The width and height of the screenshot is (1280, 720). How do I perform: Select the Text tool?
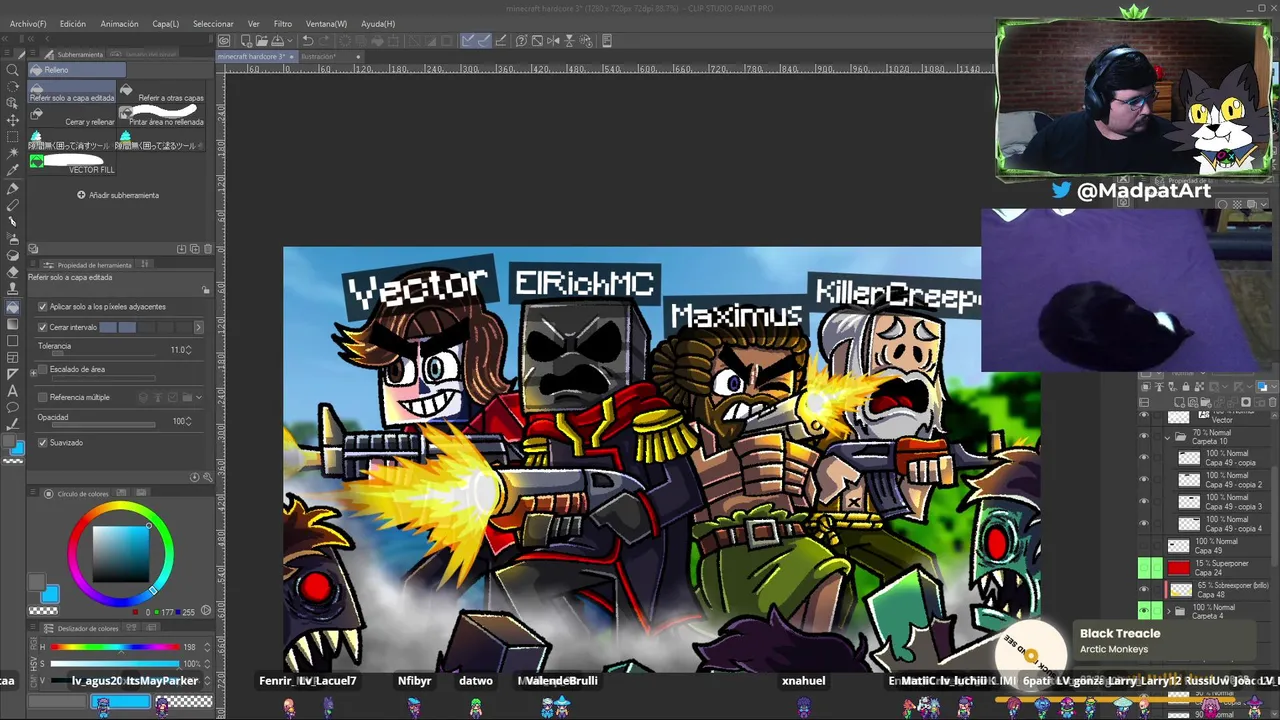tap(12, 391)
